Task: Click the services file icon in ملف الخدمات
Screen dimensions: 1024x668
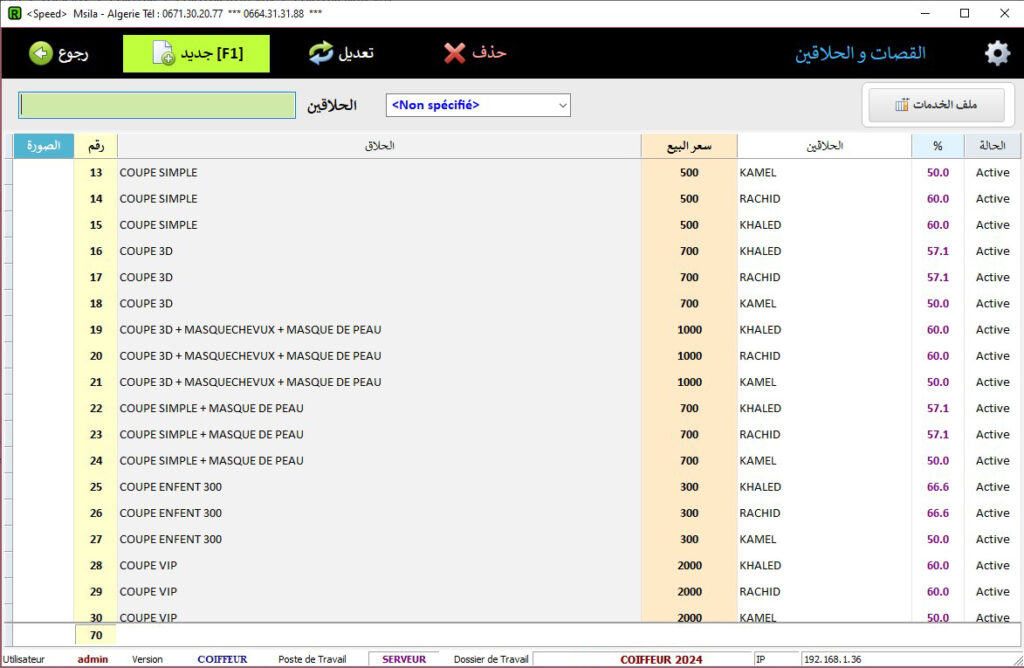Action: click(x=901, y=105)
